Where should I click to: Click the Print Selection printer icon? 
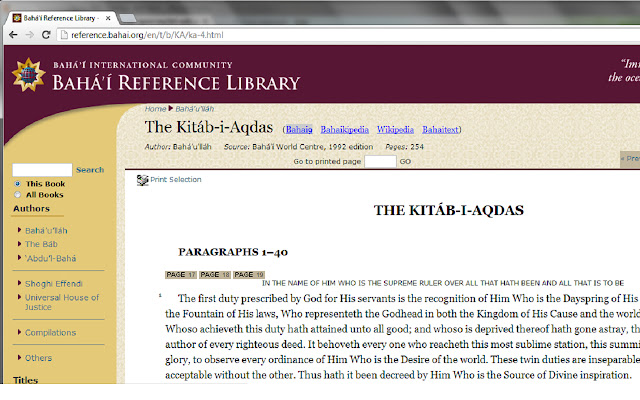[x=142, y=180]
